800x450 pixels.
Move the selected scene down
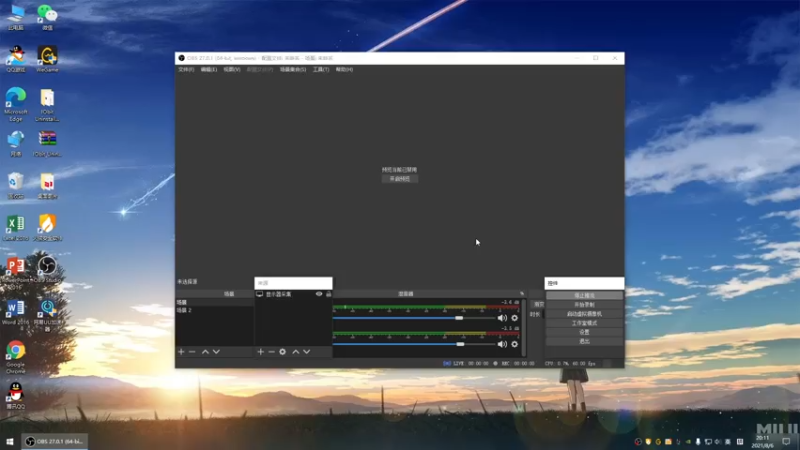point(216,352)
